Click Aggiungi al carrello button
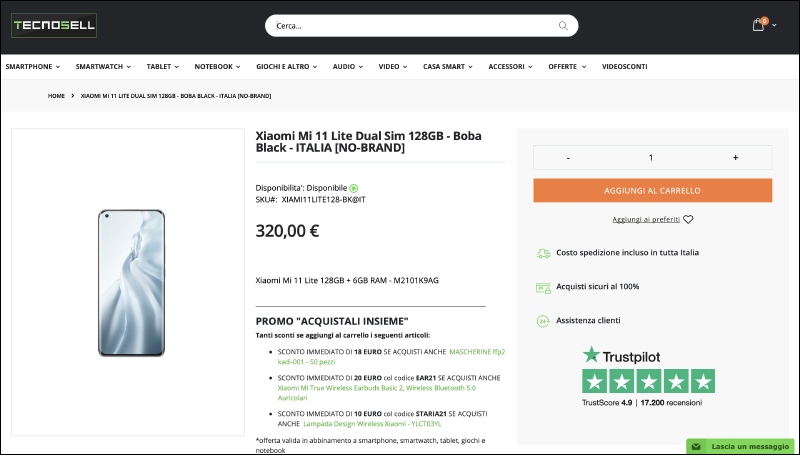Screen dimensions: 800x455 (653, 190)
